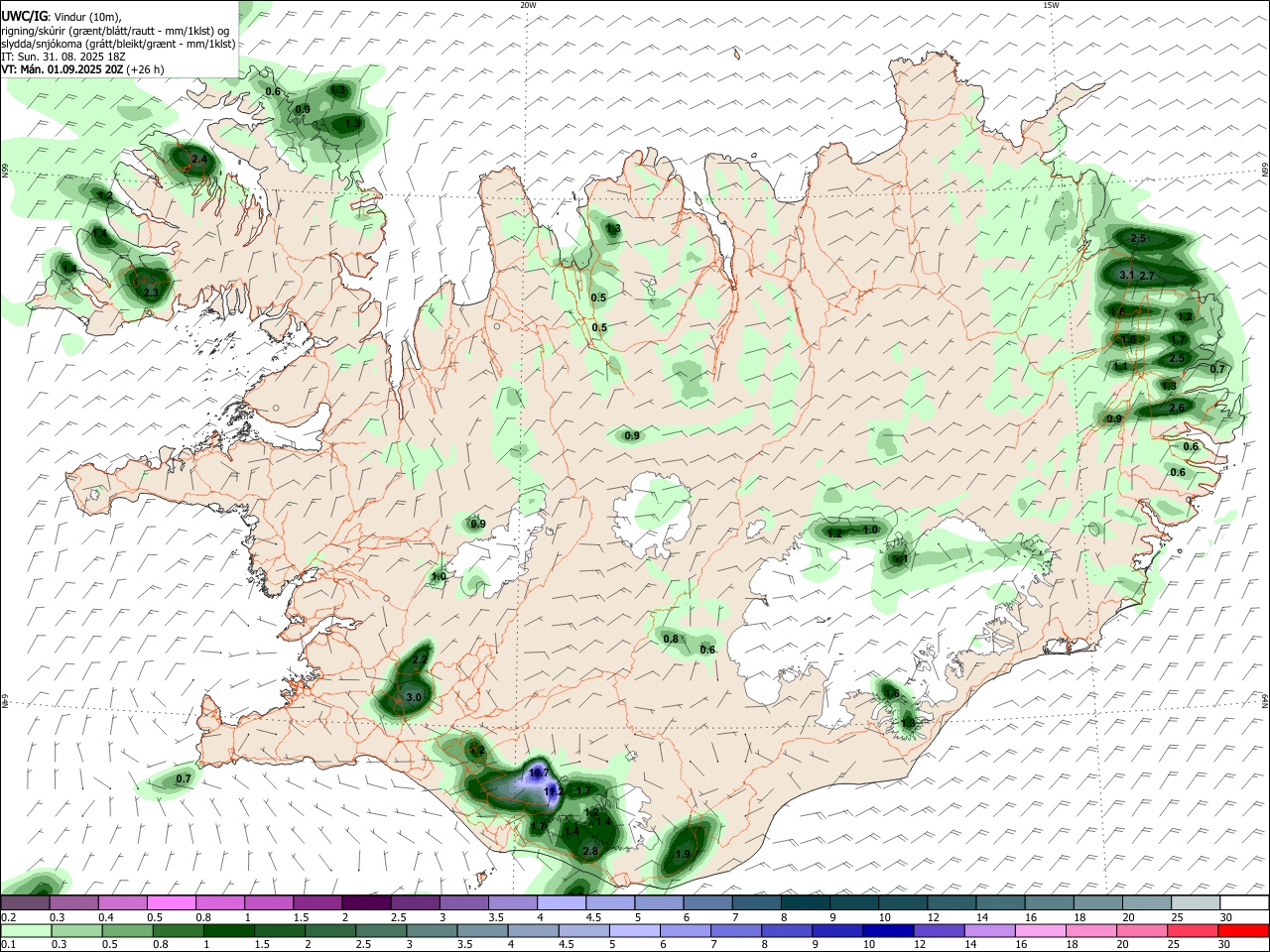This screenshot has height=952, width=1270.
Task: Select the '0.8' value in the central highlands
Action: pyautogui.click(x=671, y=640)
